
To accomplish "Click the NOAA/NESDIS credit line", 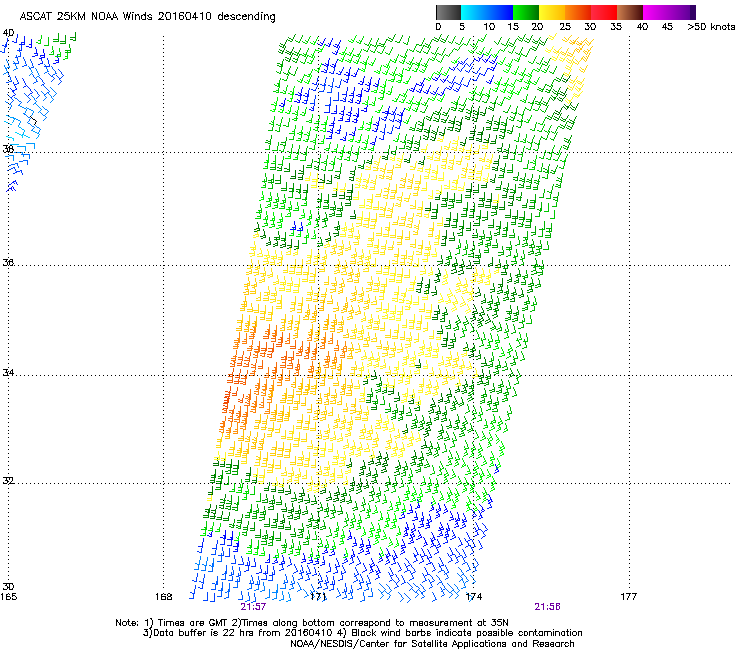I will 432,644.
